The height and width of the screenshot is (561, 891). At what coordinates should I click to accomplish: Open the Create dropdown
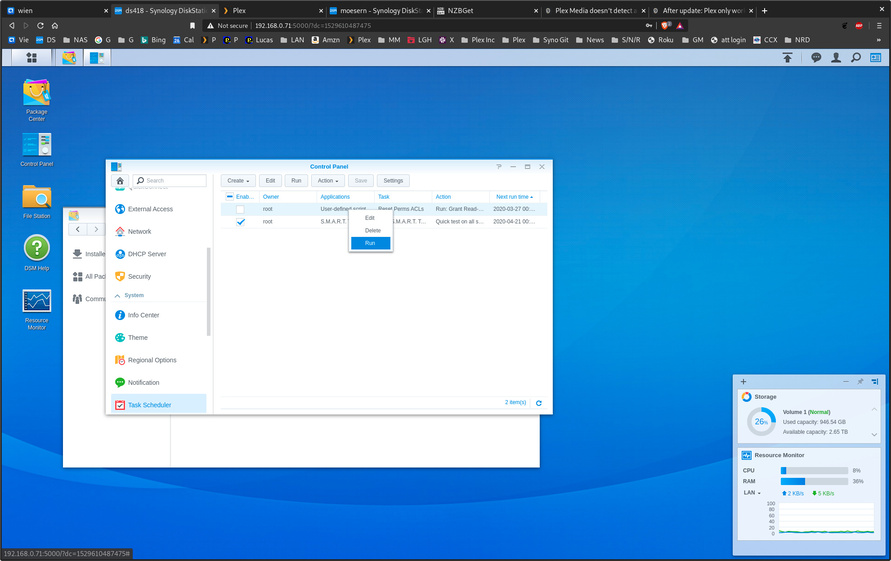click(x=238, y=181)
